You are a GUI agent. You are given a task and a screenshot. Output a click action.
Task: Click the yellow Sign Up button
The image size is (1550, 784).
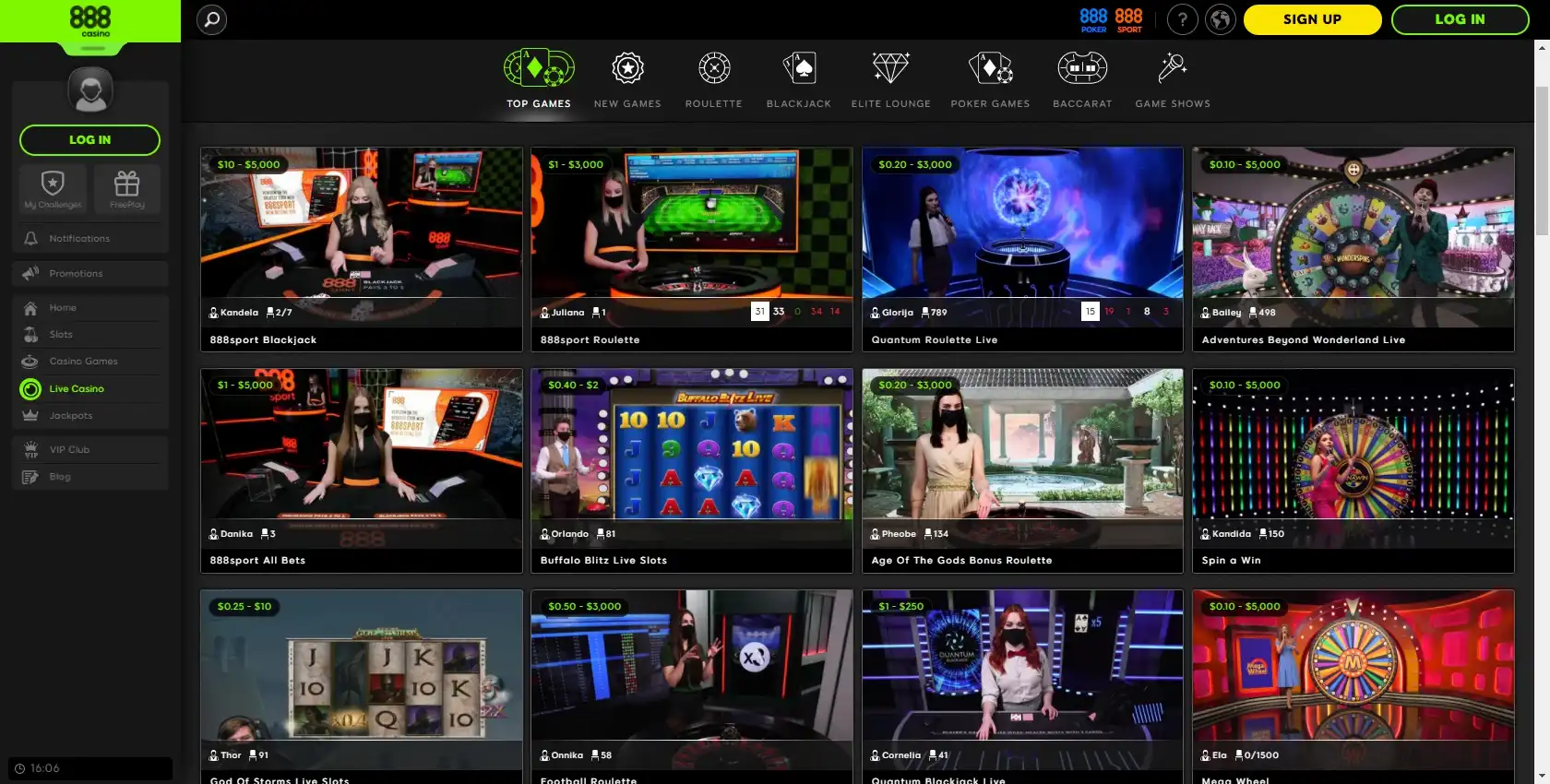click(1312, 19)
